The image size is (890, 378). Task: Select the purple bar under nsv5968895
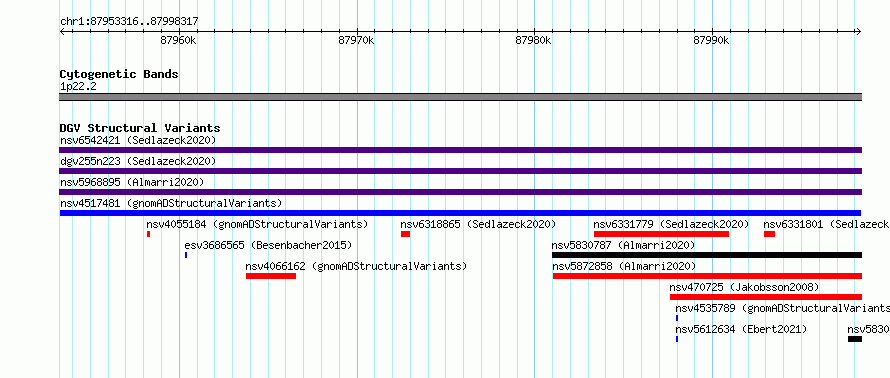tap(461, 192)
